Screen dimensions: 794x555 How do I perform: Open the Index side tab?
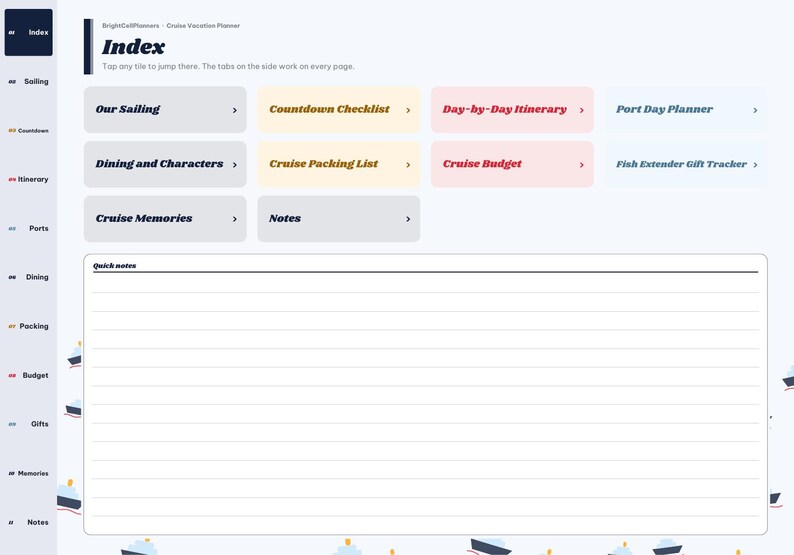pyautogui.click(x=28, y=32)
